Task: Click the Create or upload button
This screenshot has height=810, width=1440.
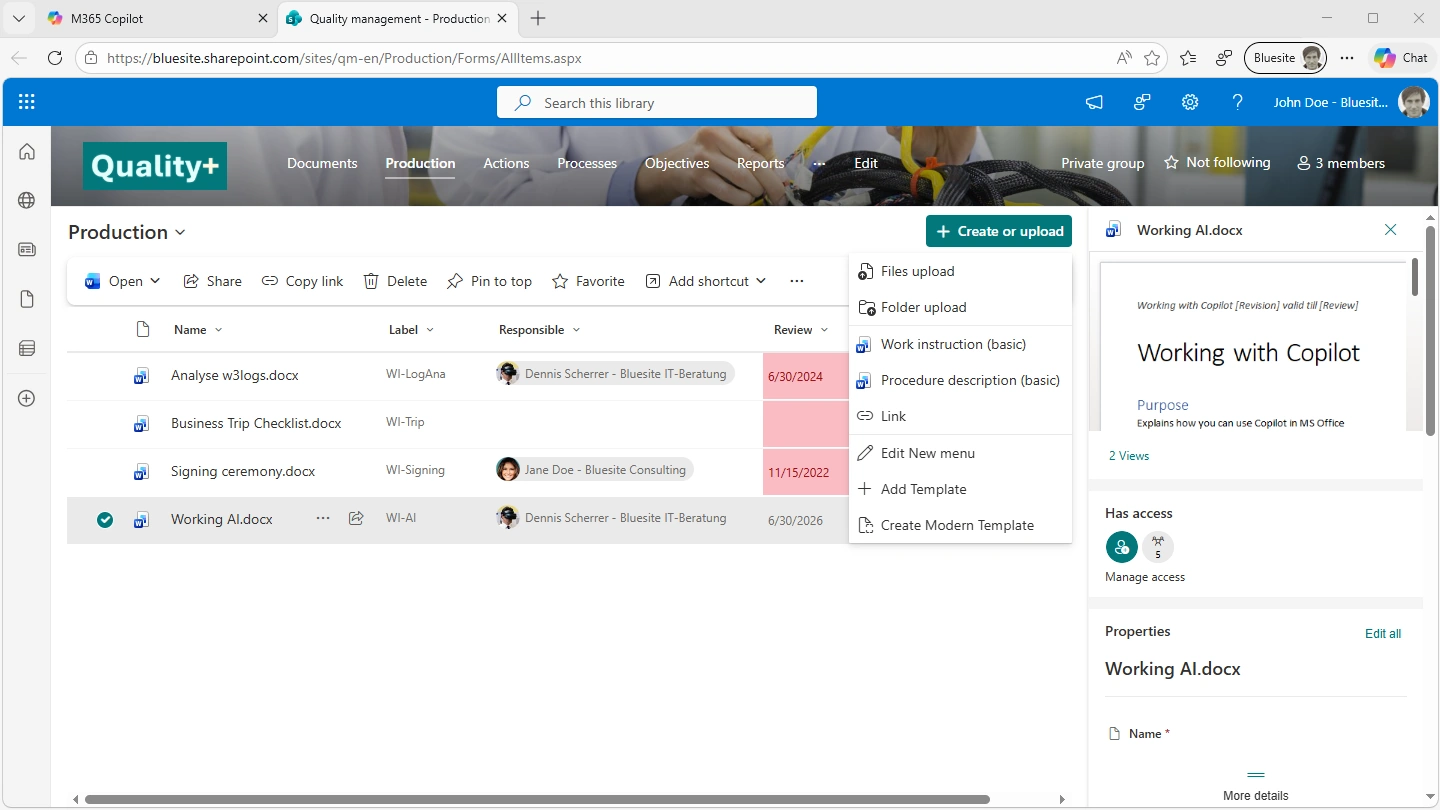Action: [x=998, y=231]
